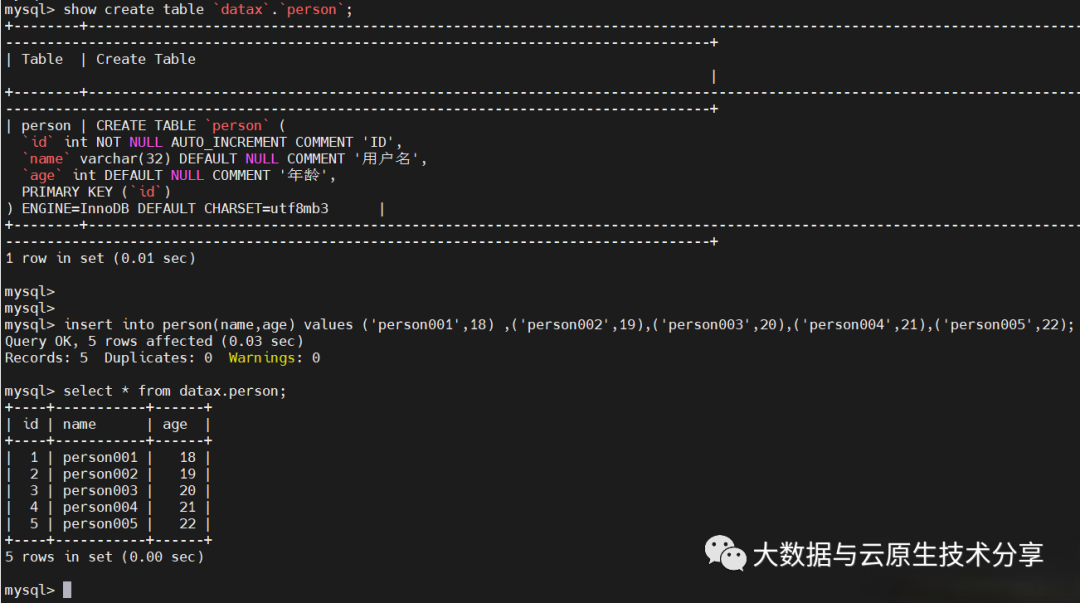Click the person001 cell in results
The image size is (1080, 603).
tap(100, 457)
